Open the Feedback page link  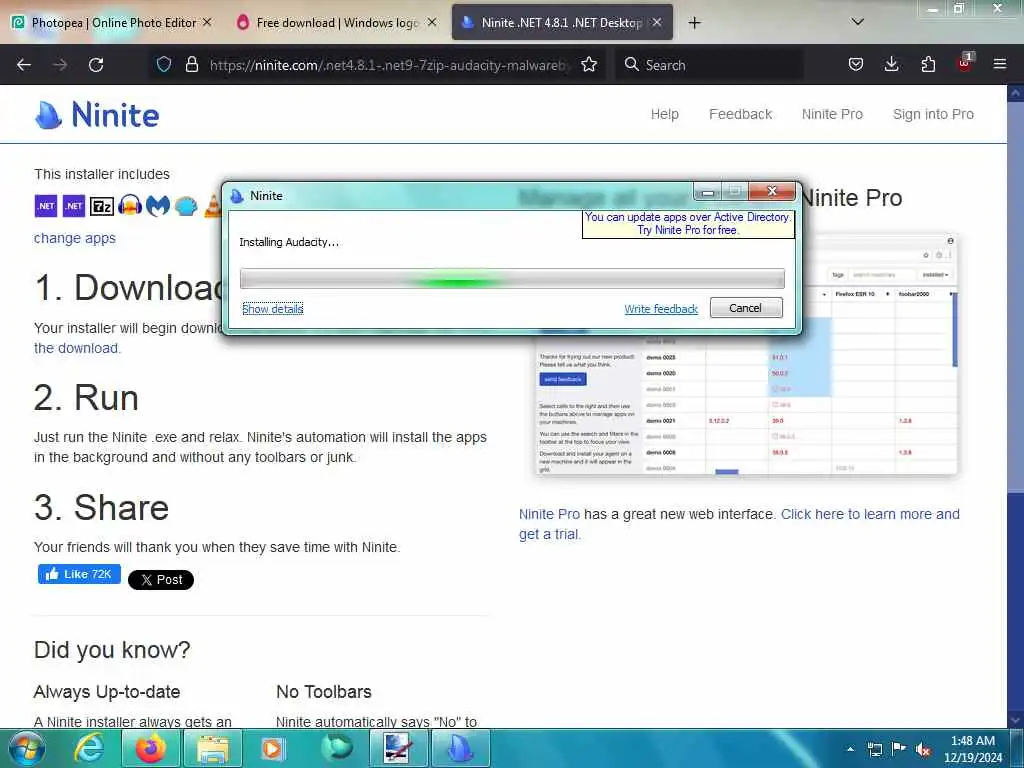(x=741, y=114)
